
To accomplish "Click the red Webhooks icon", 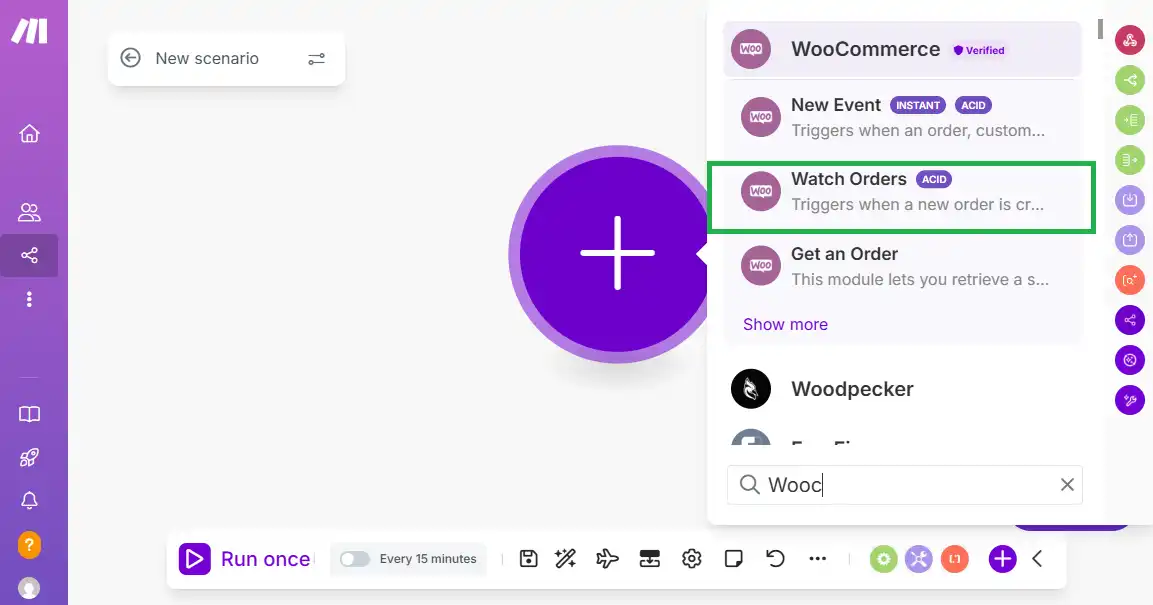I will coord(1130,40).
